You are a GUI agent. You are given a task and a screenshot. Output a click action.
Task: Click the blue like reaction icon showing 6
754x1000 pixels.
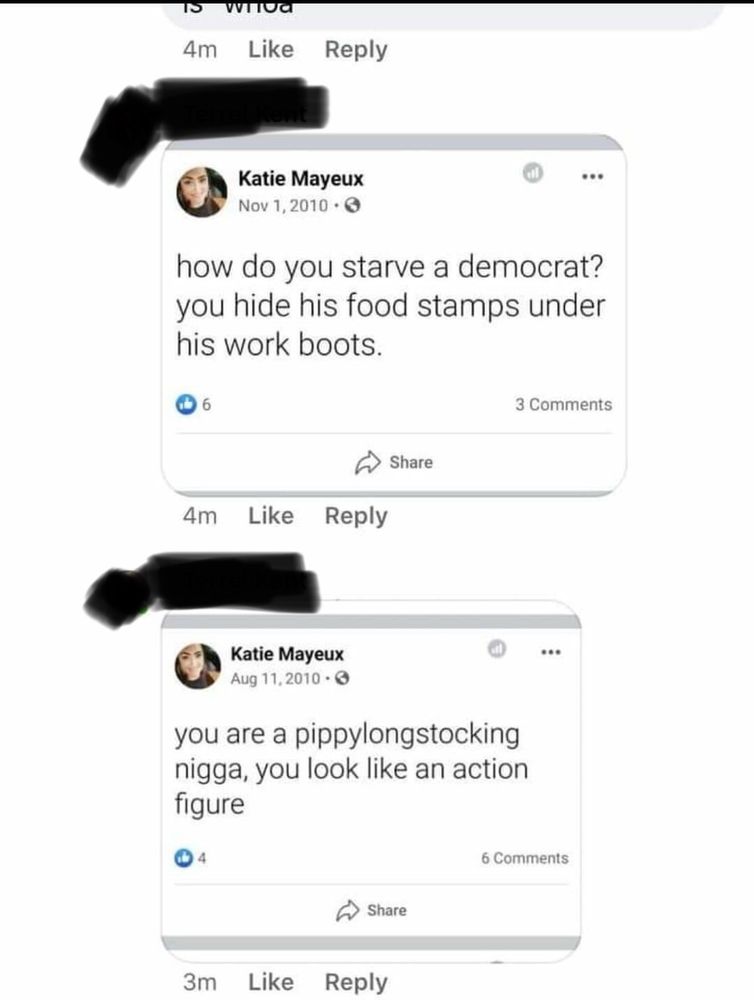(x=186, y=405)
